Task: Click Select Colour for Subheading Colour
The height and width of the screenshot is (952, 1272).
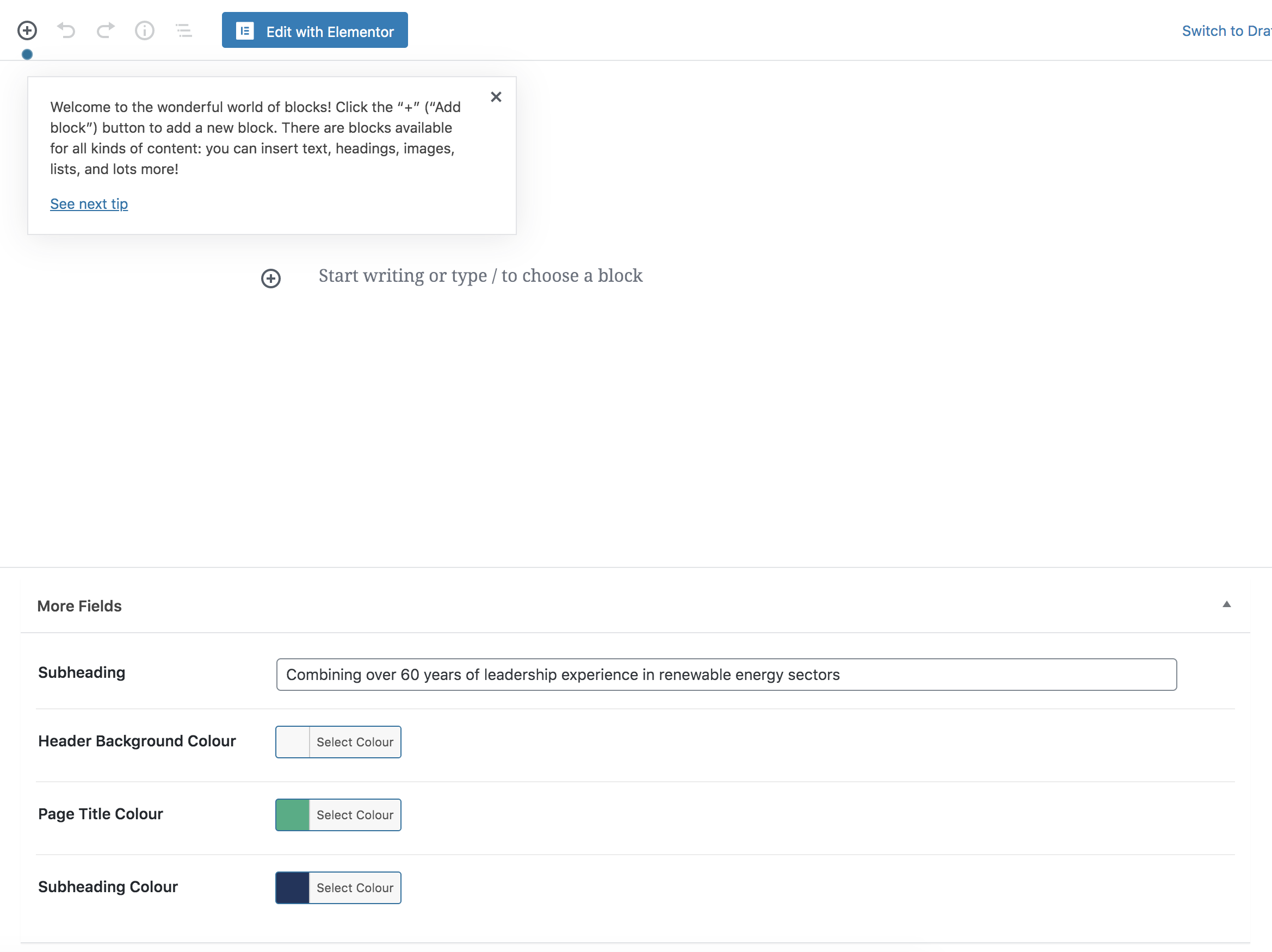Action: (355, 888)
